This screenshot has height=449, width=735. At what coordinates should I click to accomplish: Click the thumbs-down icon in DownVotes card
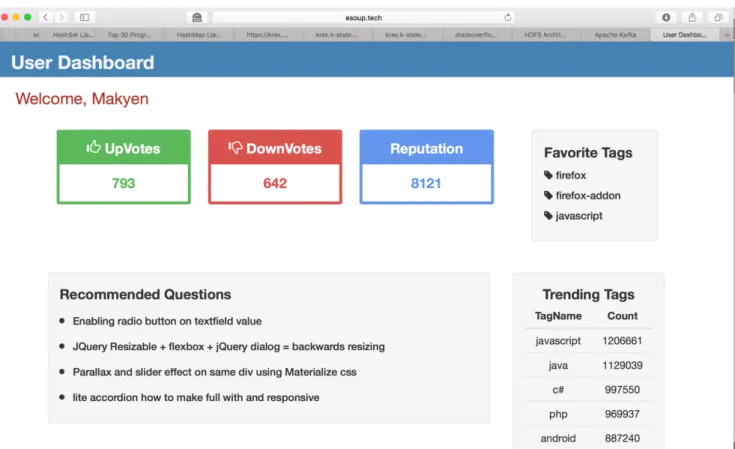[x=235, y=148]
